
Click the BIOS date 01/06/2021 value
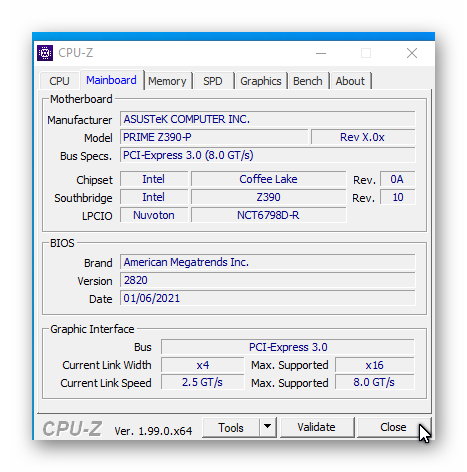click(x=268, y=298)
